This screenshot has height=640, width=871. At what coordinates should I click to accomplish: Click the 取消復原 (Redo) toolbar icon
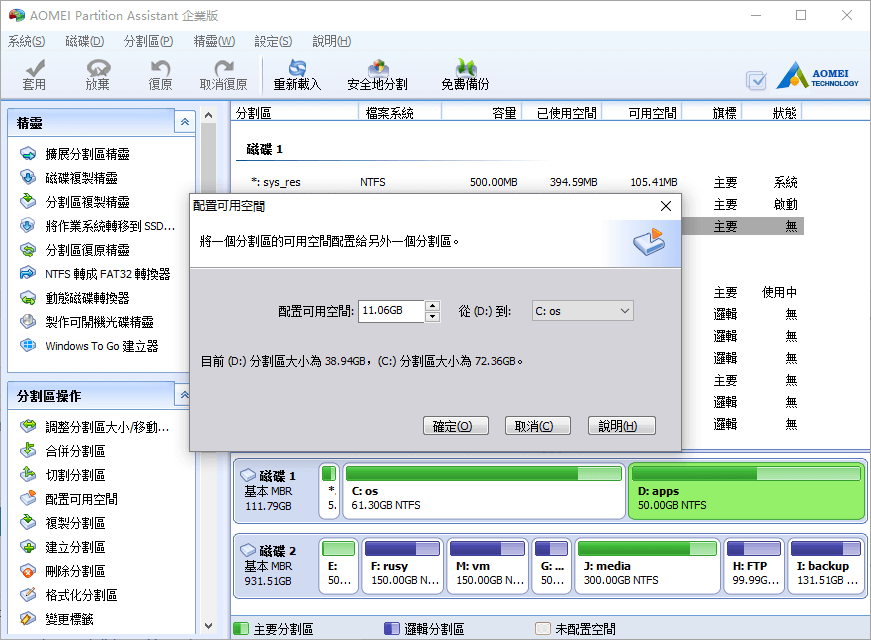(223, 75)
